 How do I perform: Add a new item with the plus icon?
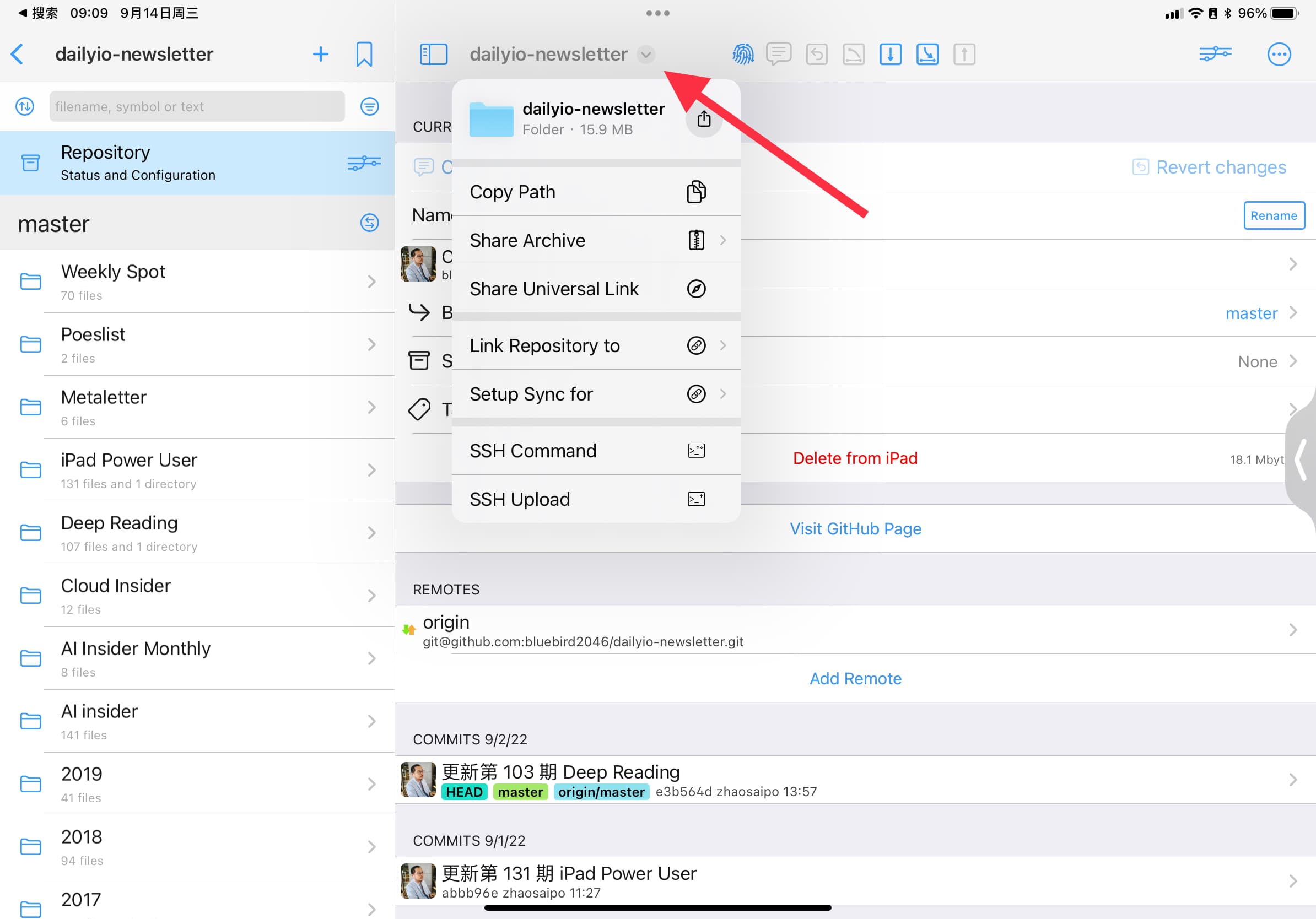(320, 55)
